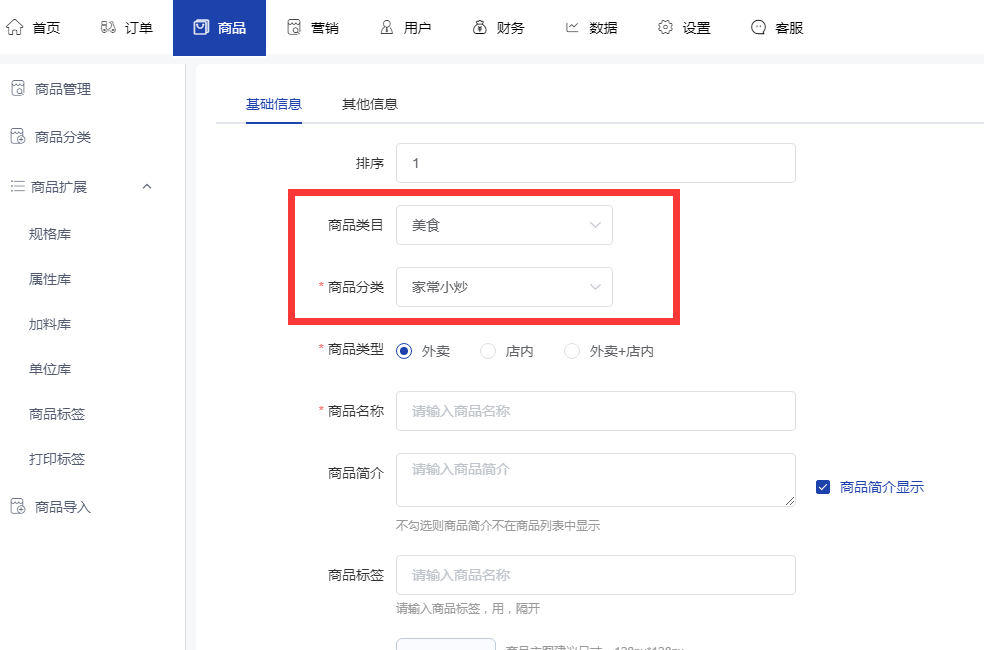
Task: Select the 外卖 product type radio
Action: 404,351
